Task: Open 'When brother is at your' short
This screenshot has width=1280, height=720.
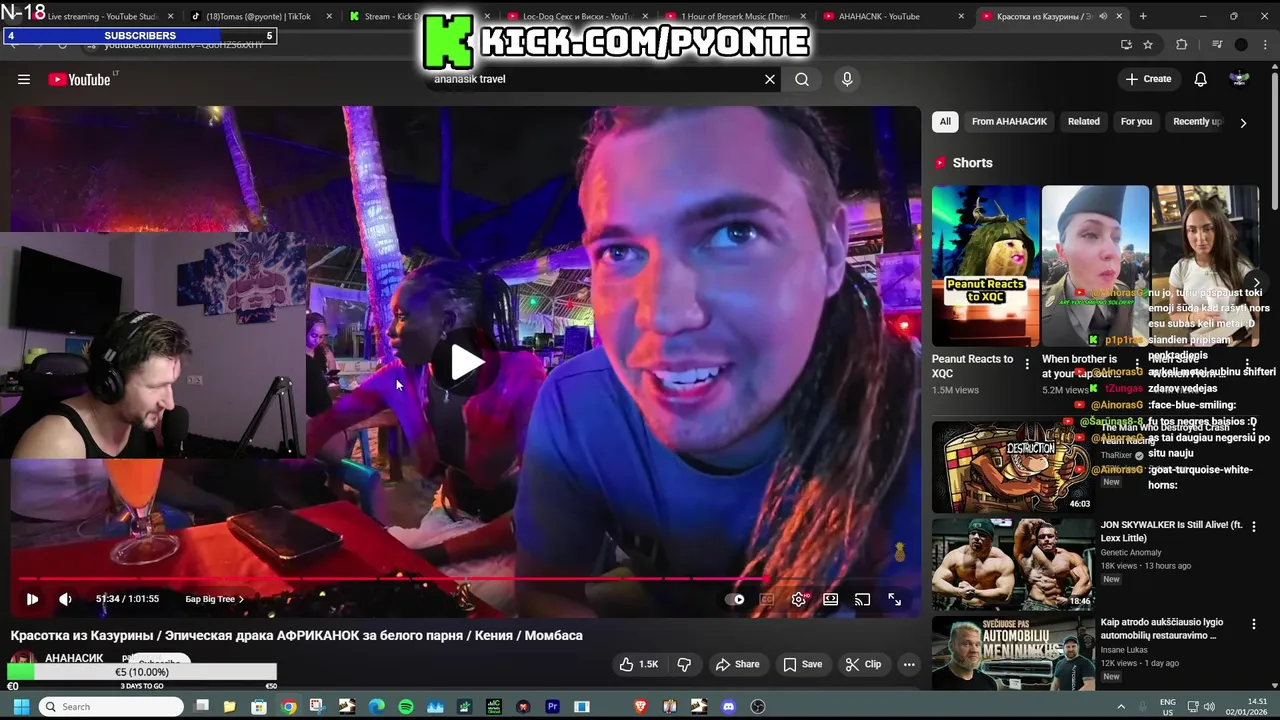Action: coord(1095,266)
